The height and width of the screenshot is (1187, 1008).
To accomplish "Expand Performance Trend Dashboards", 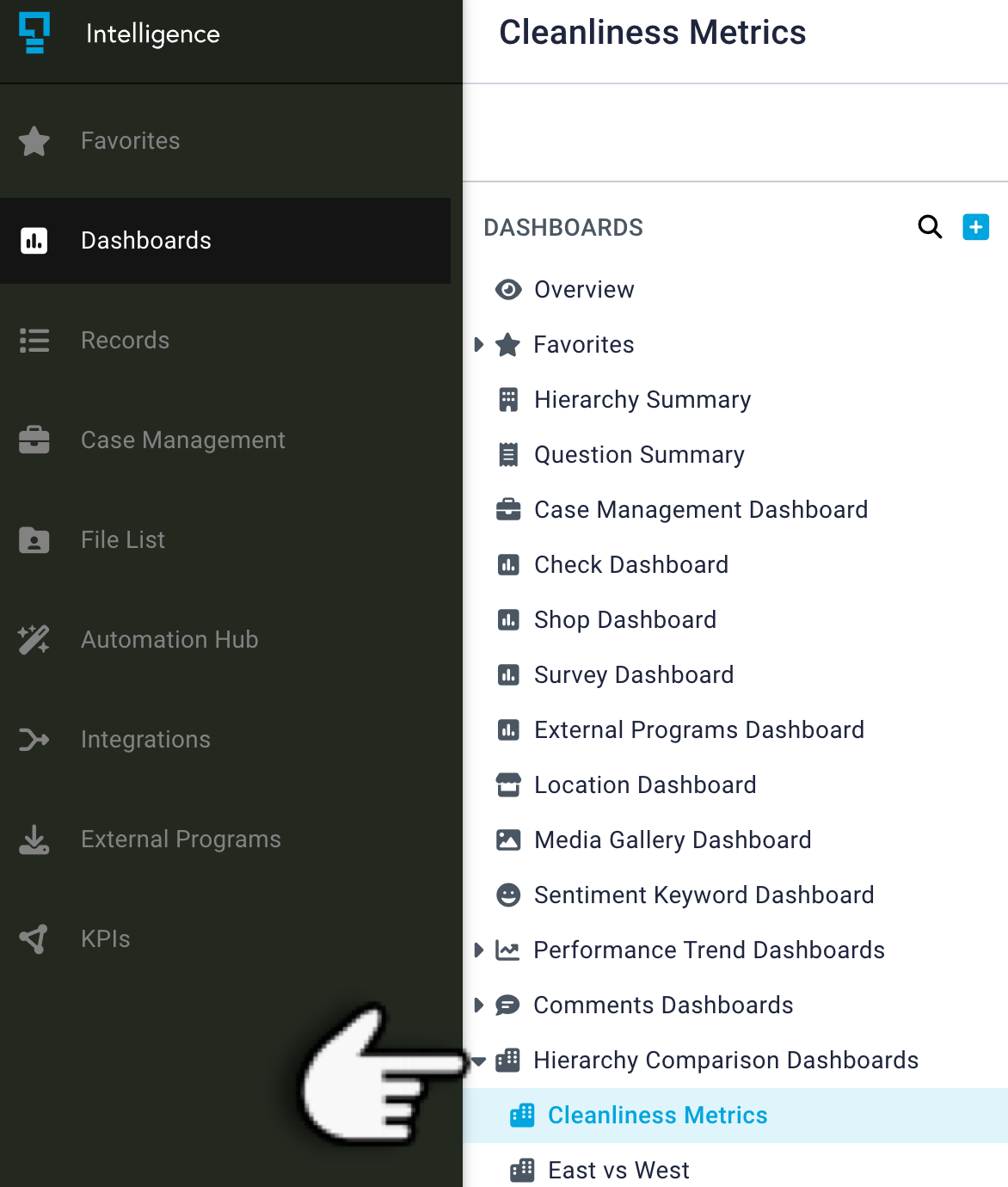I will click(x=479, y=950).
